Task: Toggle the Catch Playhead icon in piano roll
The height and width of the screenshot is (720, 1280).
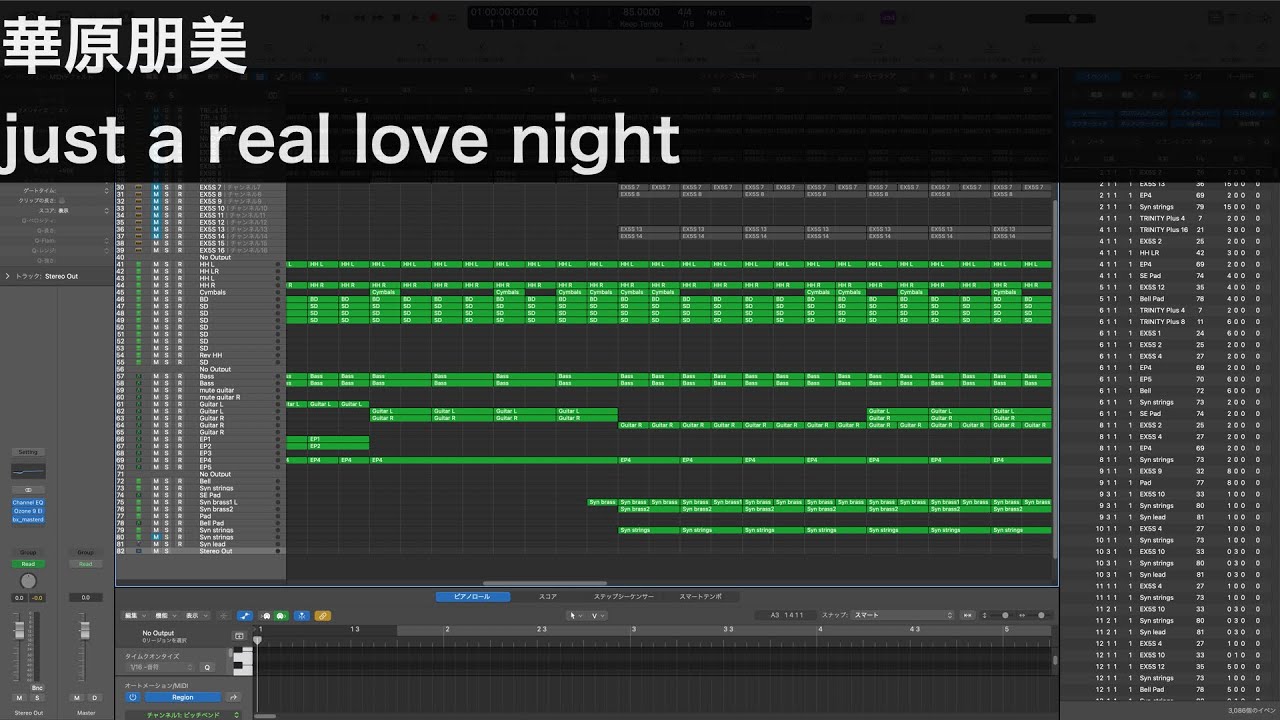Action: [x=301, y=615]
